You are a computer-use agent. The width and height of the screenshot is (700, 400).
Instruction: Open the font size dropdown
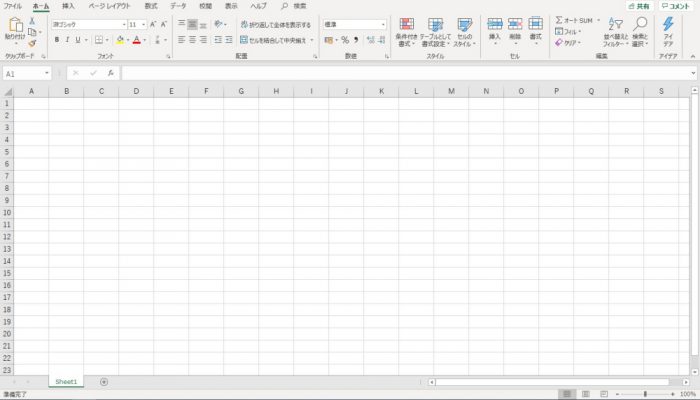[144, 25]
